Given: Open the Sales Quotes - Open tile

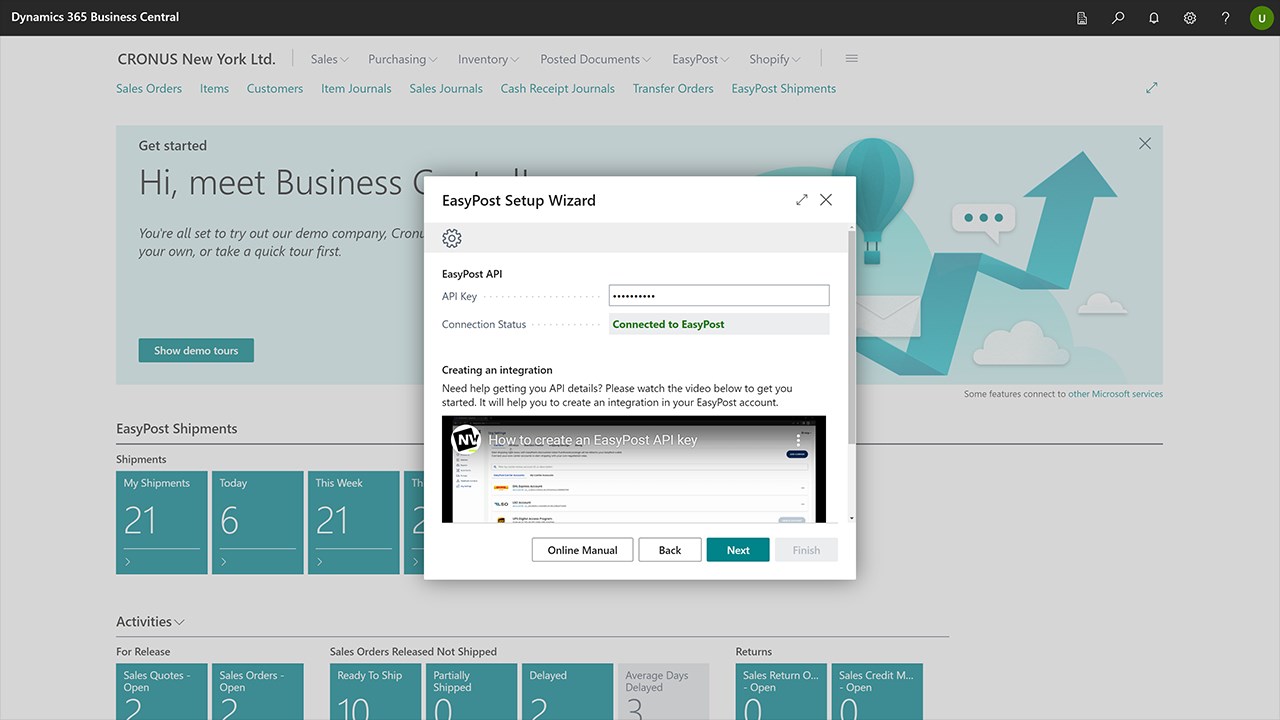Looking at the screenshot, I should click(162, 692).
